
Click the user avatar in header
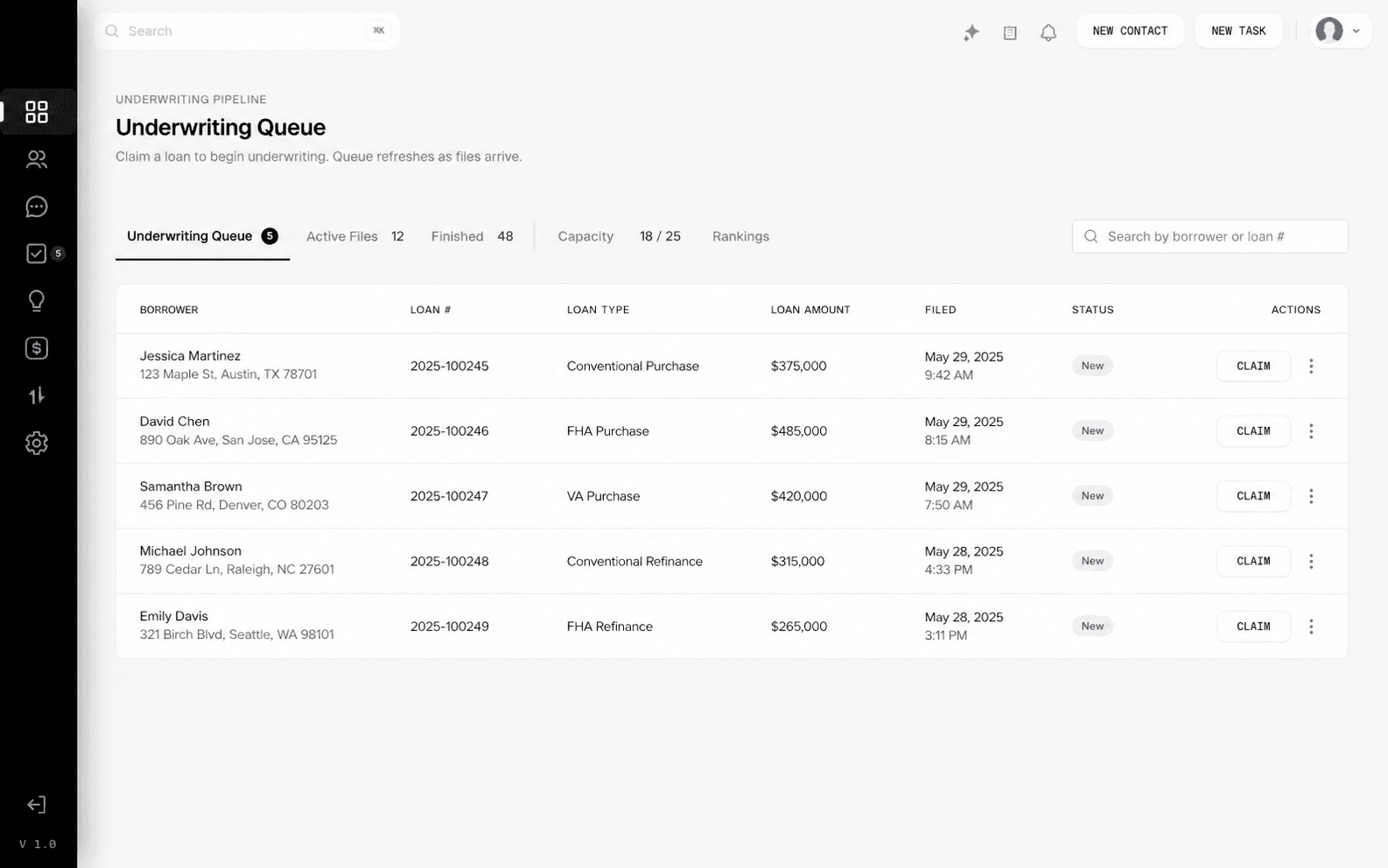1329,31
